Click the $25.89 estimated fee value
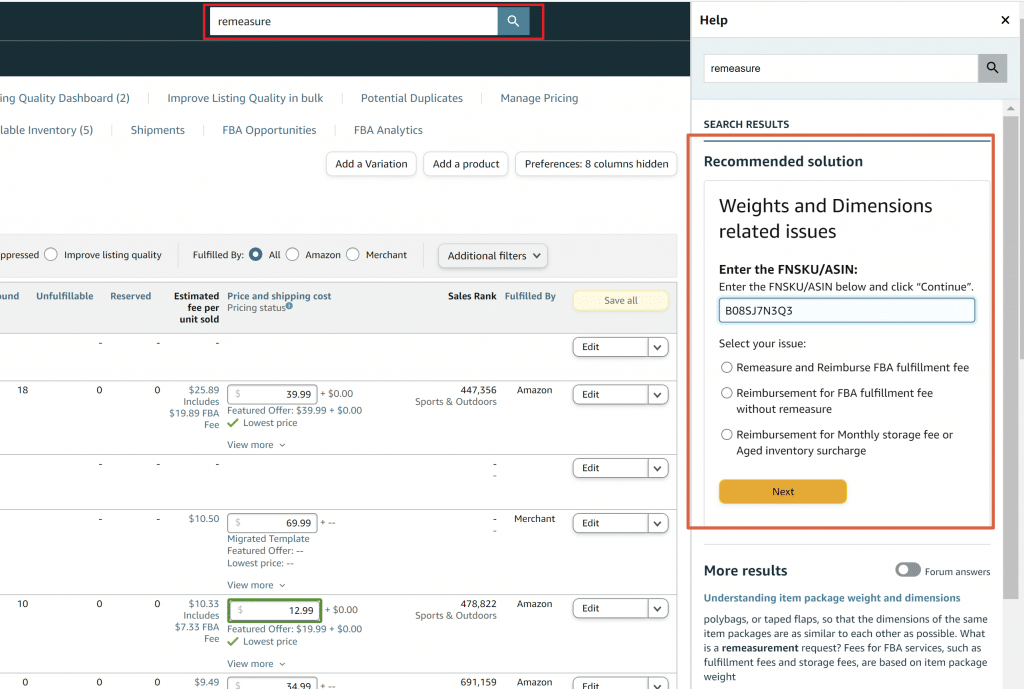 (204, 390)
